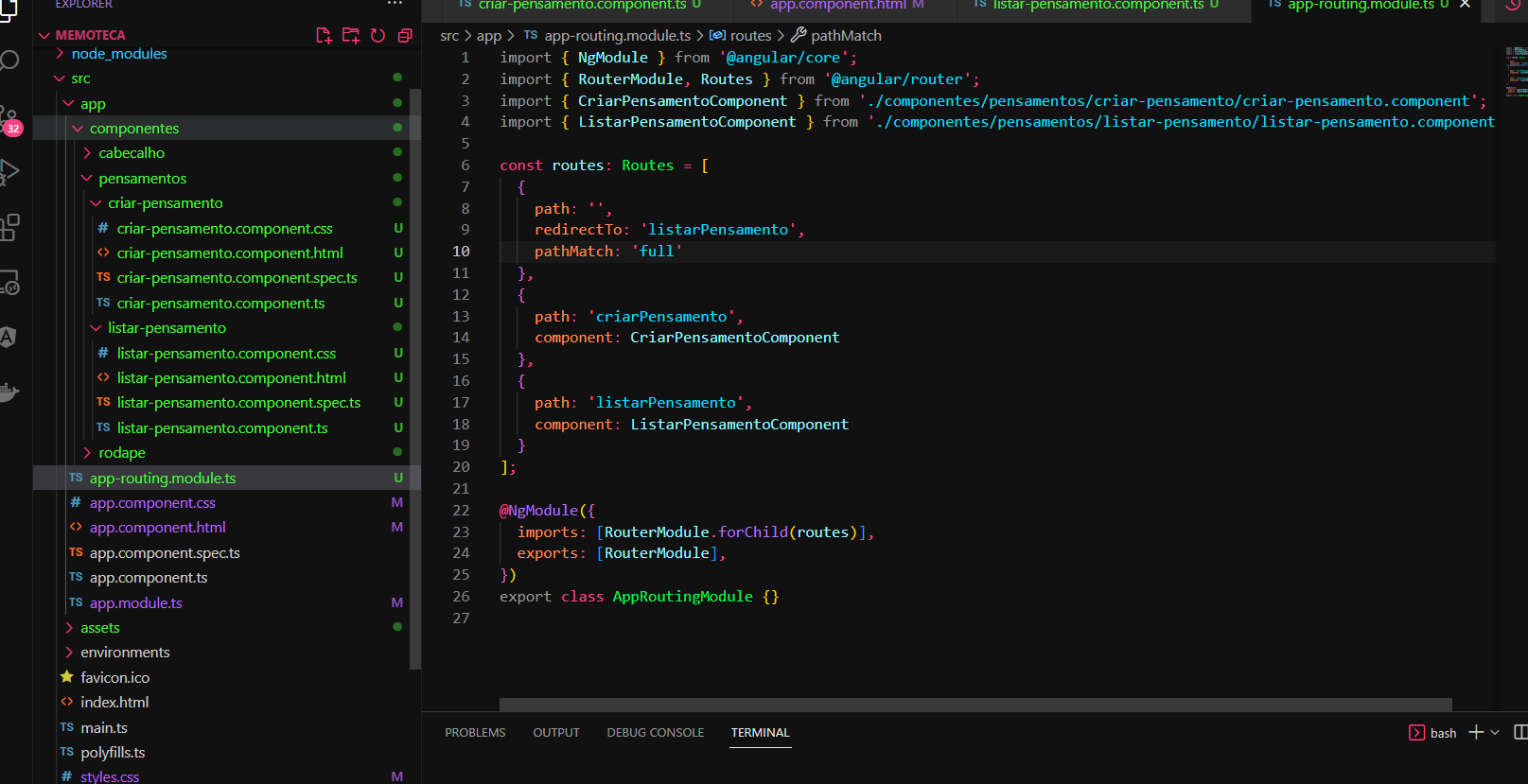Open explorer more actions menu
The image size is (1528, 784).
pyautogui.click(x=395, y=4)
